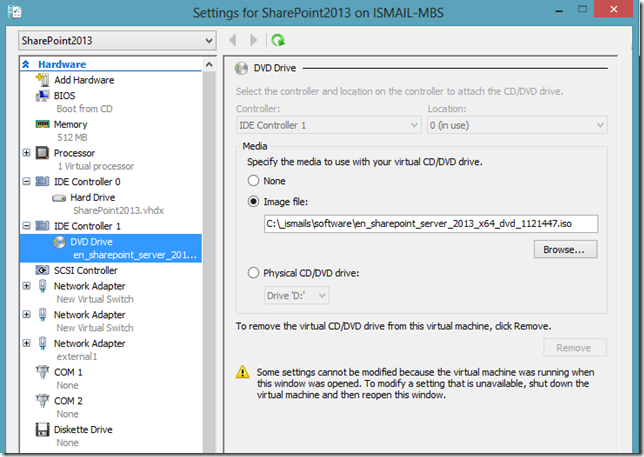
Task: Click the Add Hardware icon
Action: point(42,79)
